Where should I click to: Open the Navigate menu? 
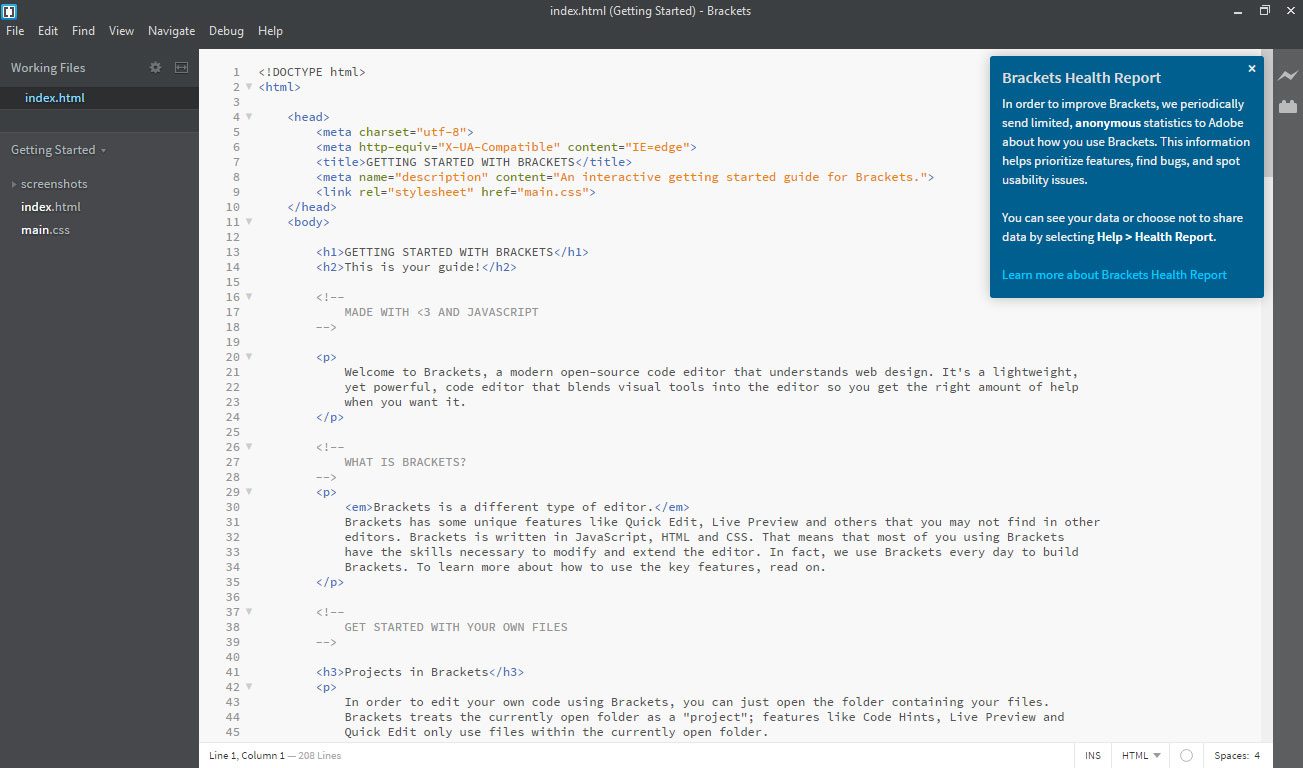point(171,30)
